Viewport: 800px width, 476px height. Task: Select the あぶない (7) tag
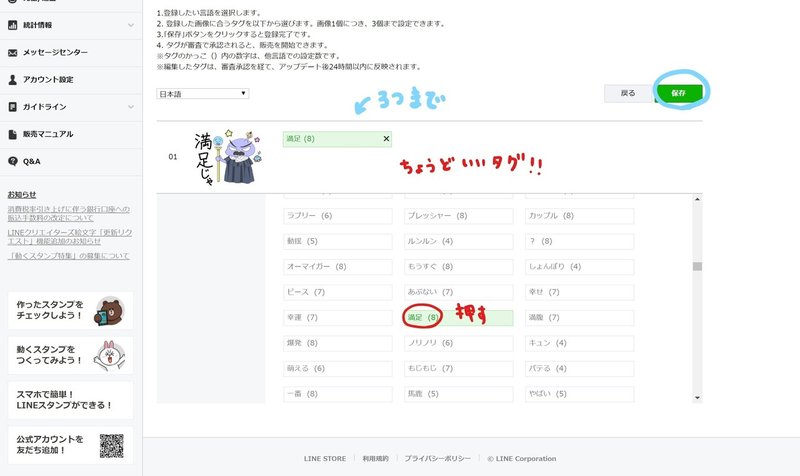[459, 292]
